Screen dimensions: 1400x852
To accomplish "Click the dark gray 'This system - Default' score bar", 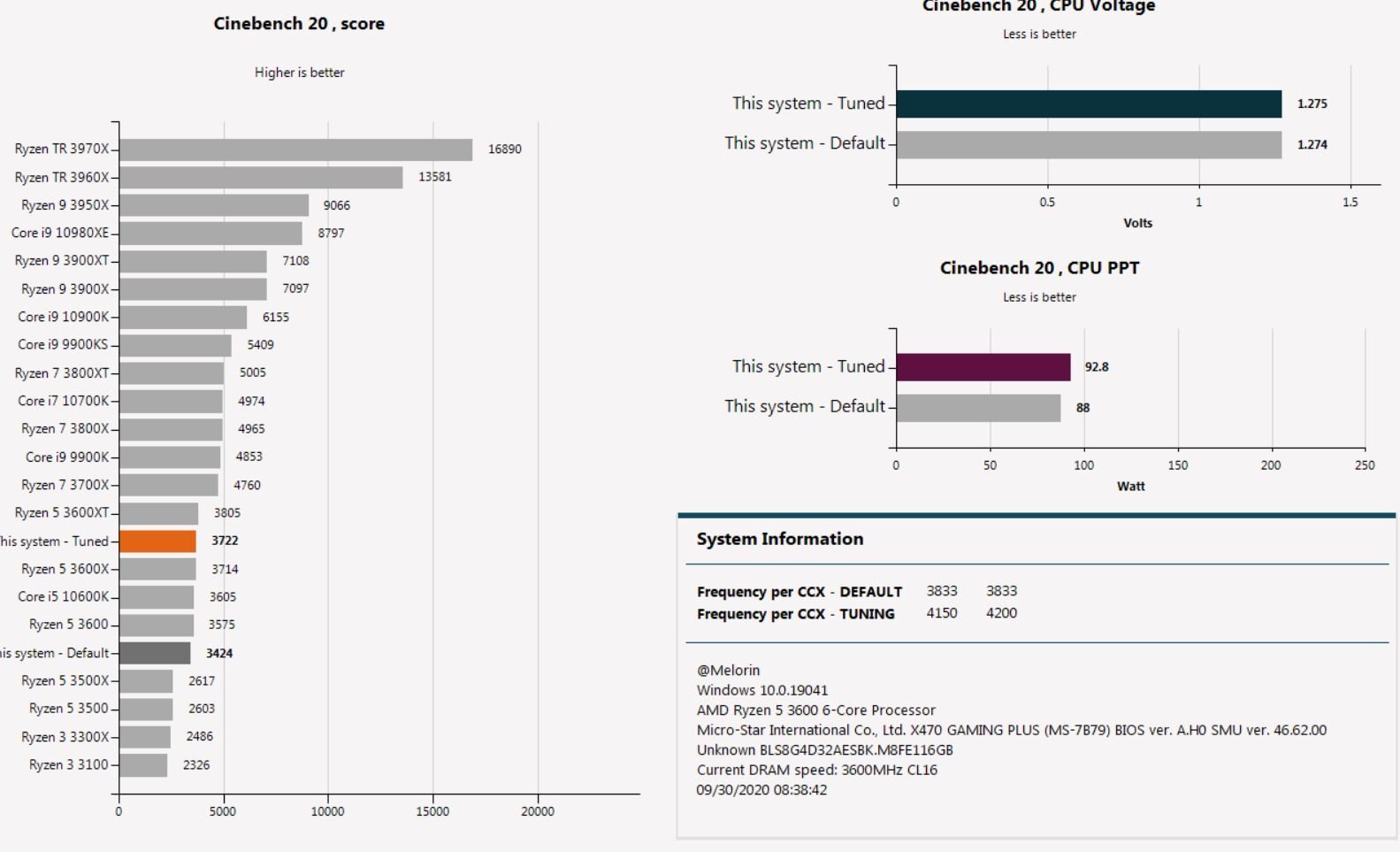I will (155, 653).
